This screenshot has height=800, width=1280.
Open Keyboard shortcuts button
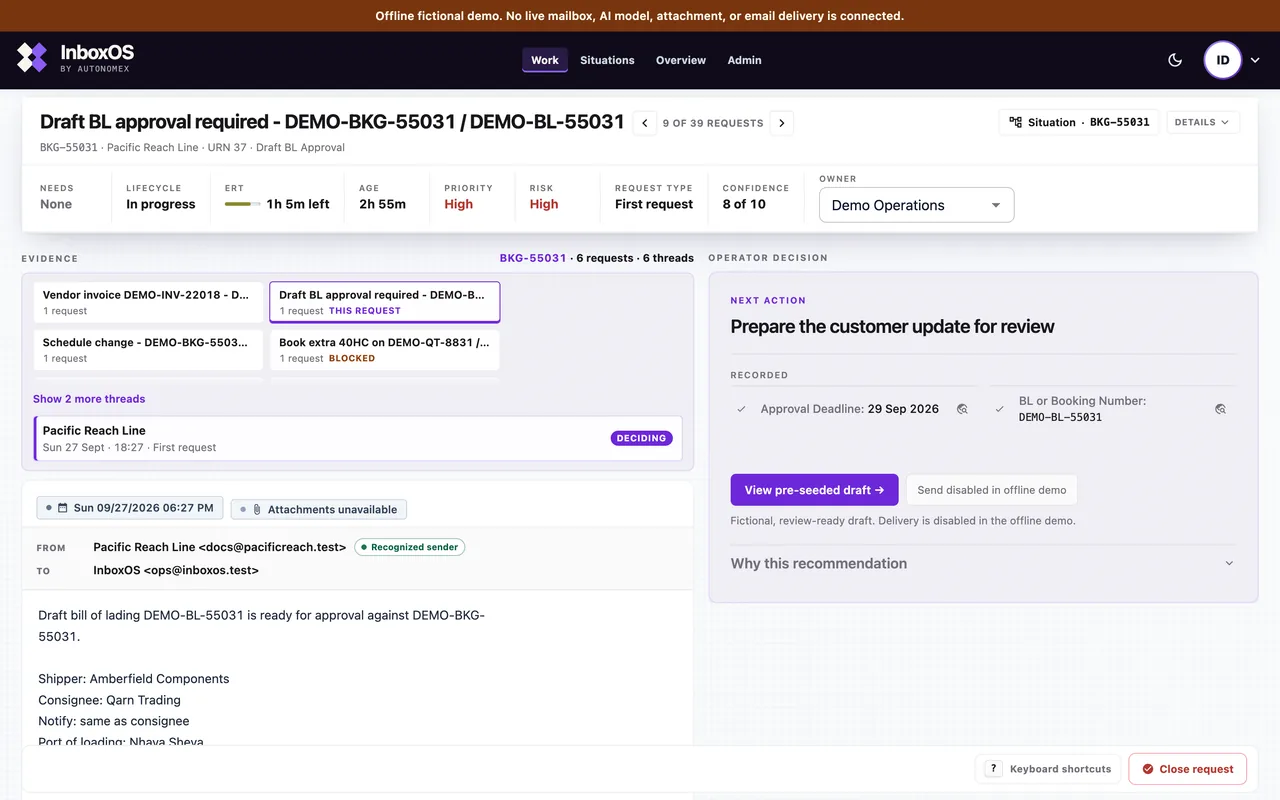pyautogui.click(x=1048, y=769)
